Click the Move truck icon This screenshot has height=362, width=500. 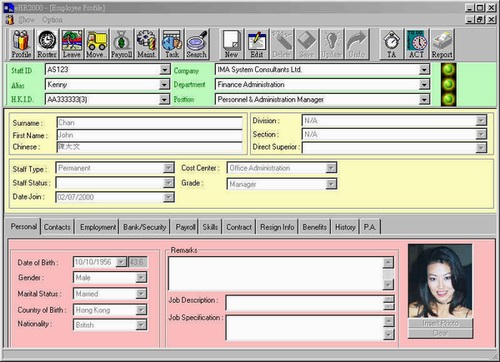pos(96,44)
